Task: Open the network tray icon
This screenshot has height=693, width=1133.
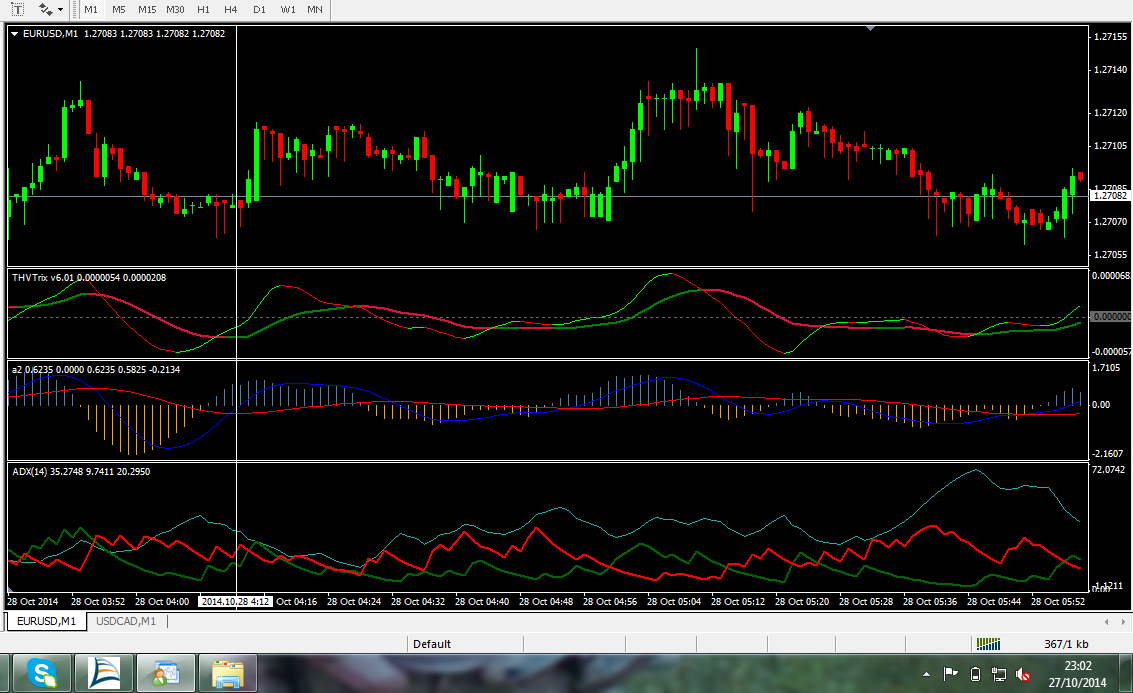Action: (x=999, y=674)
